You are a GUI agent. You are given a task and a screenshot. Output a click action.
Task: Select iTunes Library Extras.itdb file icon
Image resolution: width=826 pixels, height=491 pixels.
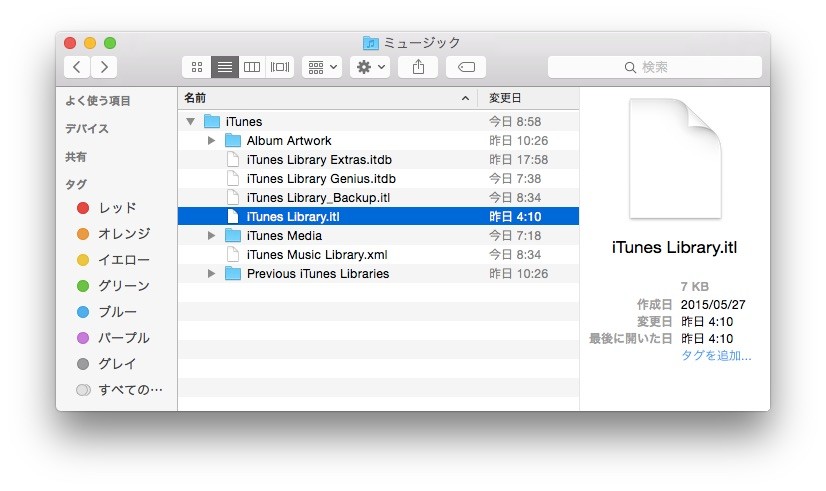point(233,160)
